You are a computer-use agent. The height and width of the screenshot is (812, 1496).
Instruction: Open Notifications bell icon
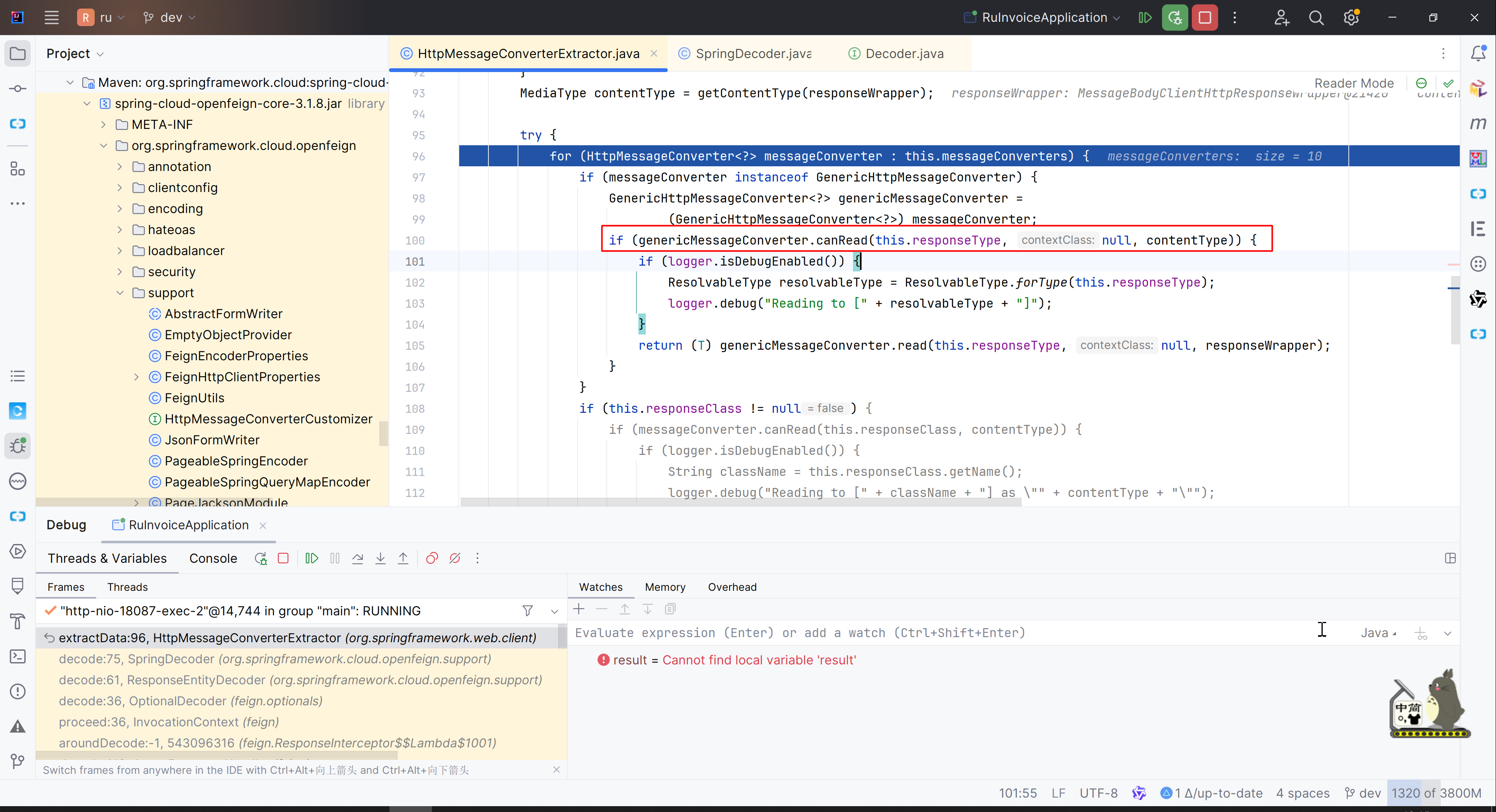(x=1478, y=53)
